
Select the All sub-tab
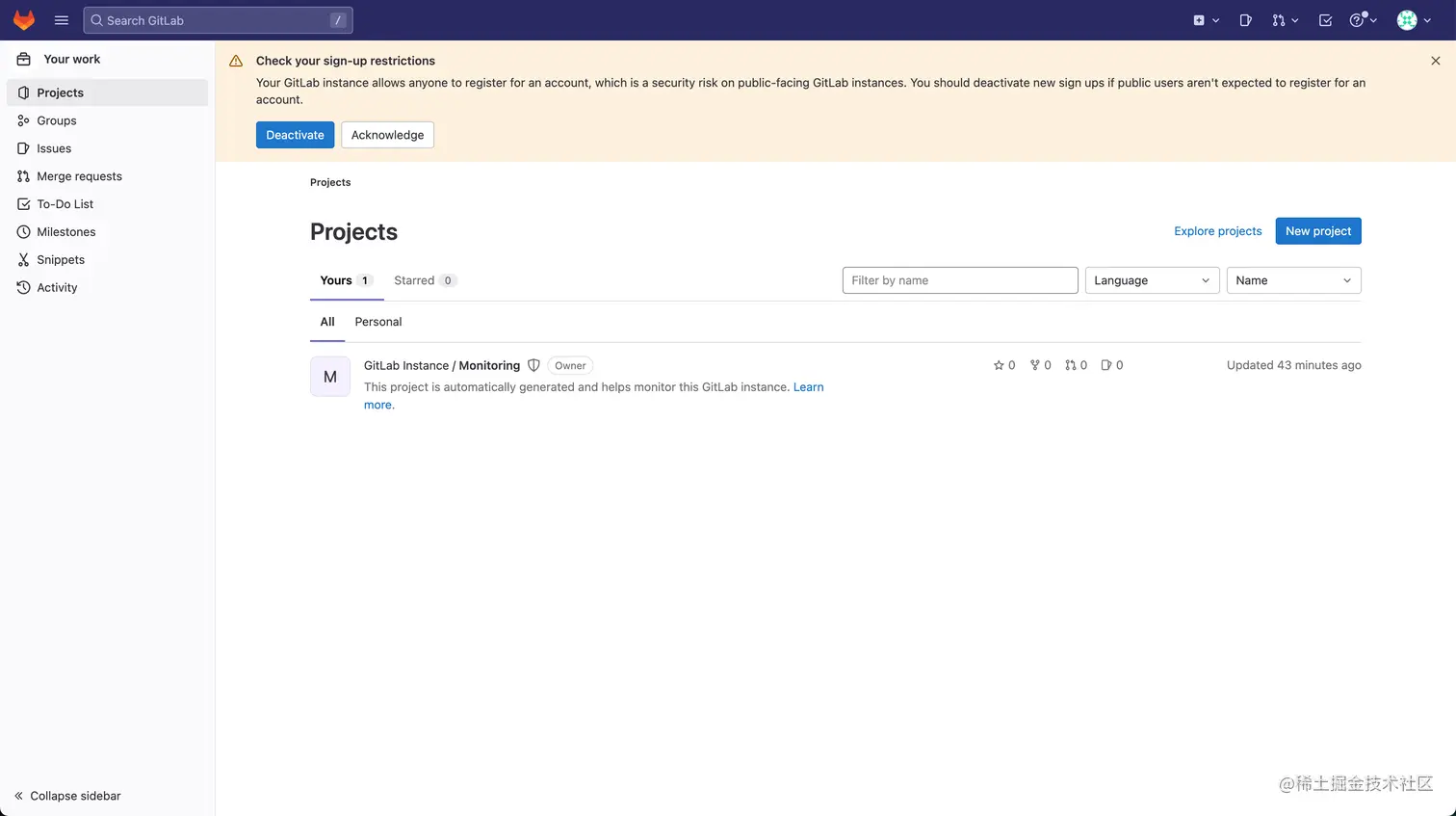point(327,322)
